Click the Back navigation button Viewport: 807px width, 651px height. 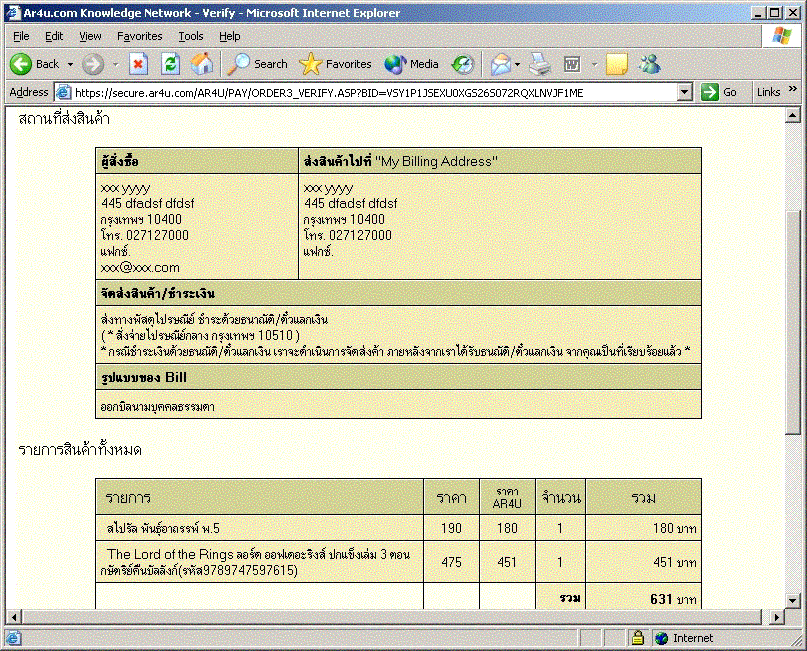coord(35,64)
